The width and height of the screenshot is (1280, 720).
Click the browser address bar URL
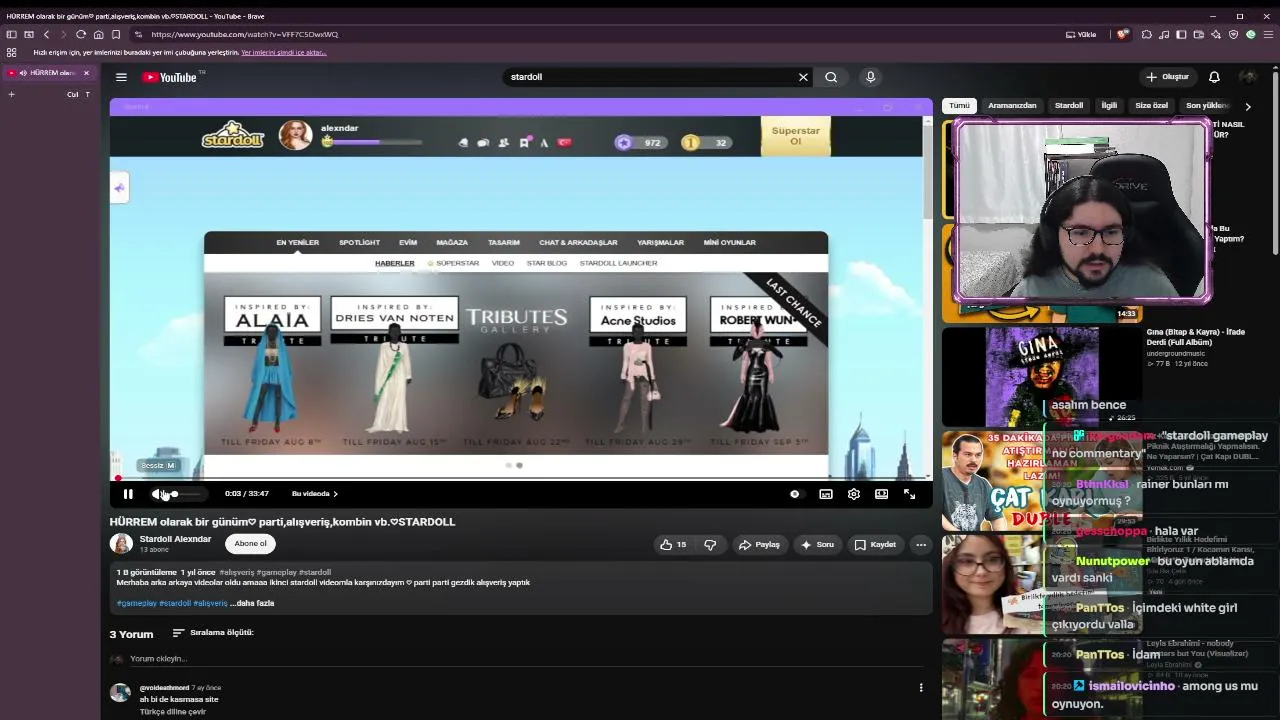coord(245,34)
